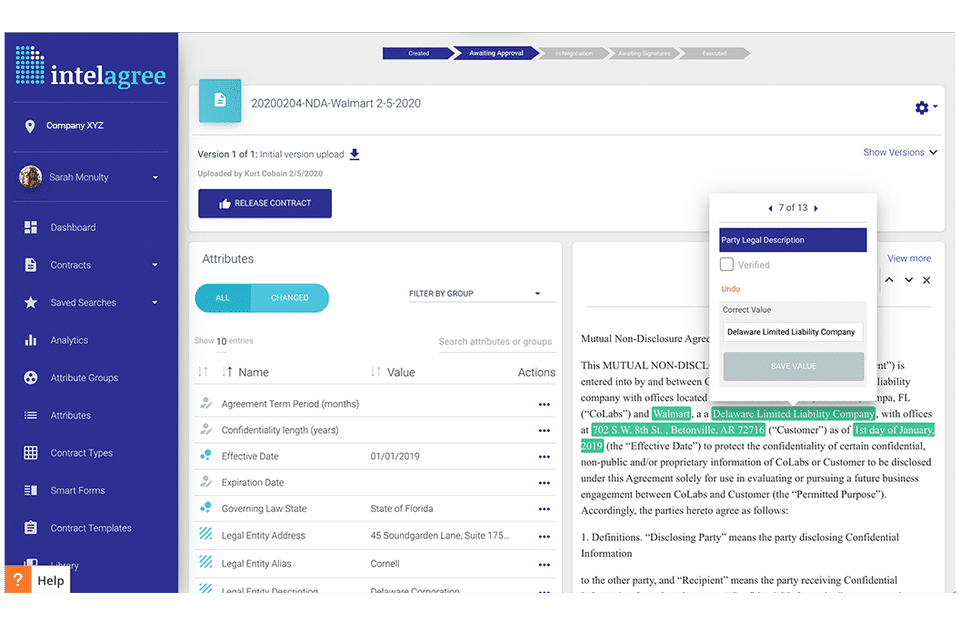This screenshot has width=960, height=625.
Task: Click the Undo link in popup
Action: (x=730, y=289)
